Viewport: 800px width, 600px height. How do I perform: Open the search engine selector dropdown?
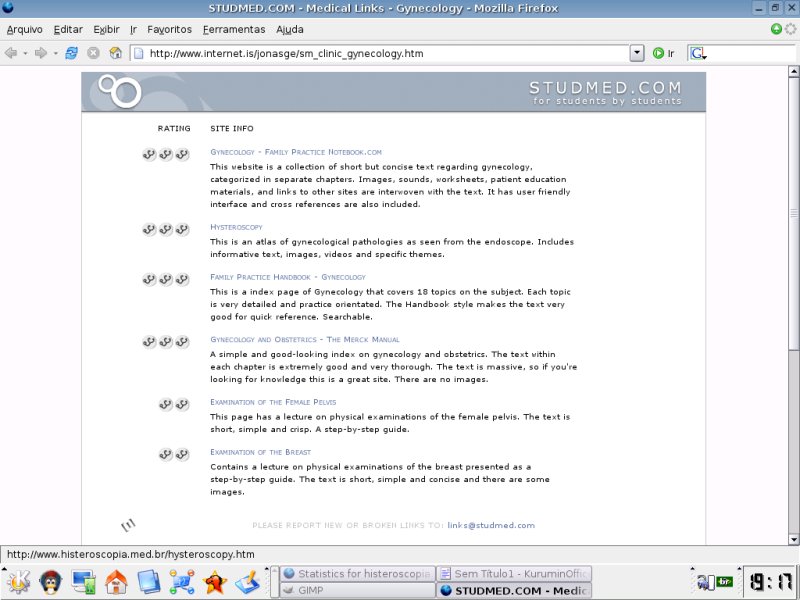click(697, 53)
